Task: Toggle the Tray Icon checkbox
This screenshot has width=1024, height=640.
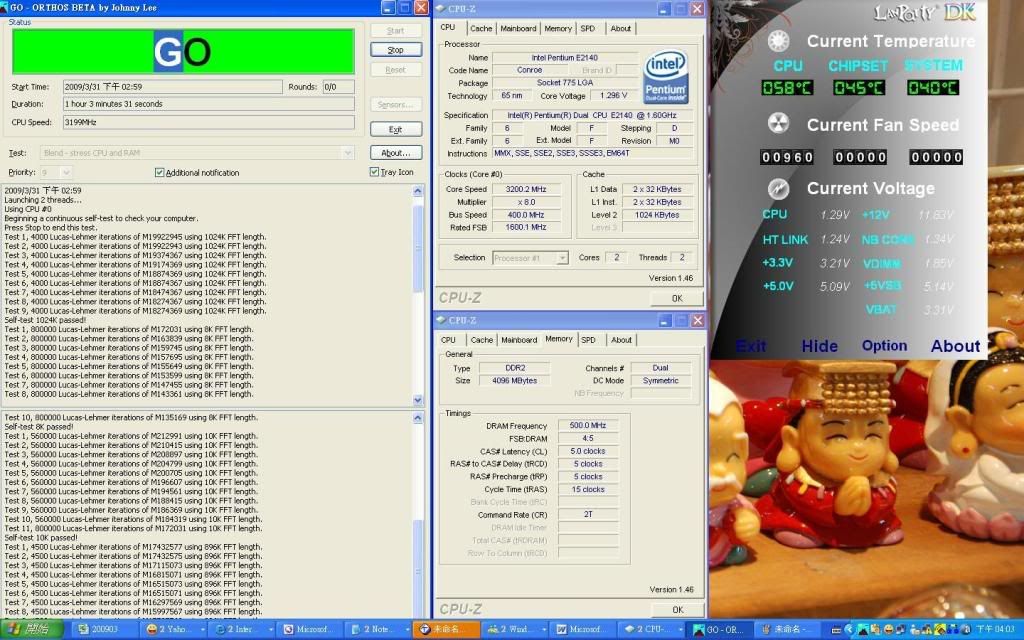Action: 374,172
